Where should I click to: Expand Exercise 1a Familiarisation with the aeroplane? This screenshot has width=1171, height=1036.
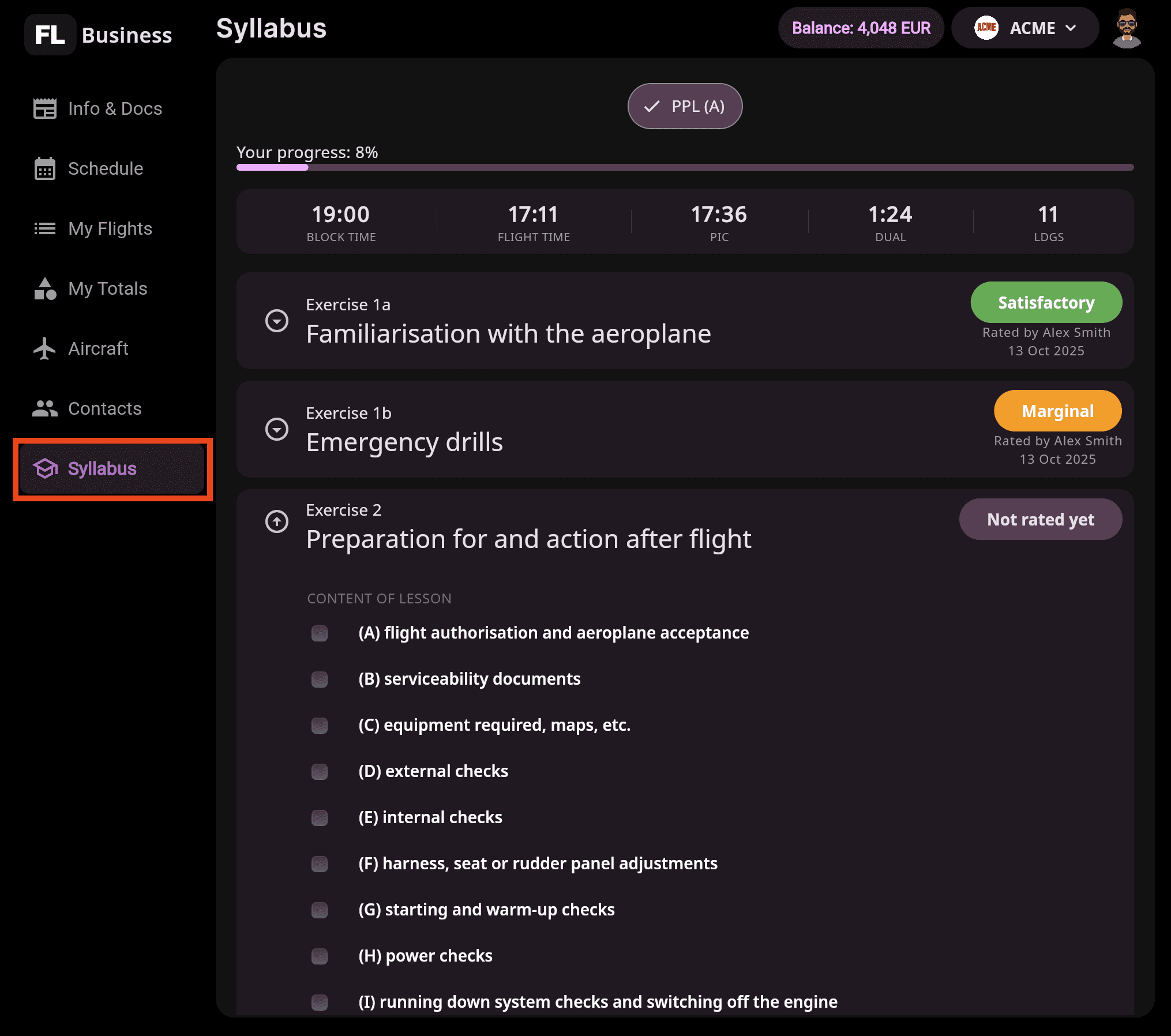coord(277,321)
